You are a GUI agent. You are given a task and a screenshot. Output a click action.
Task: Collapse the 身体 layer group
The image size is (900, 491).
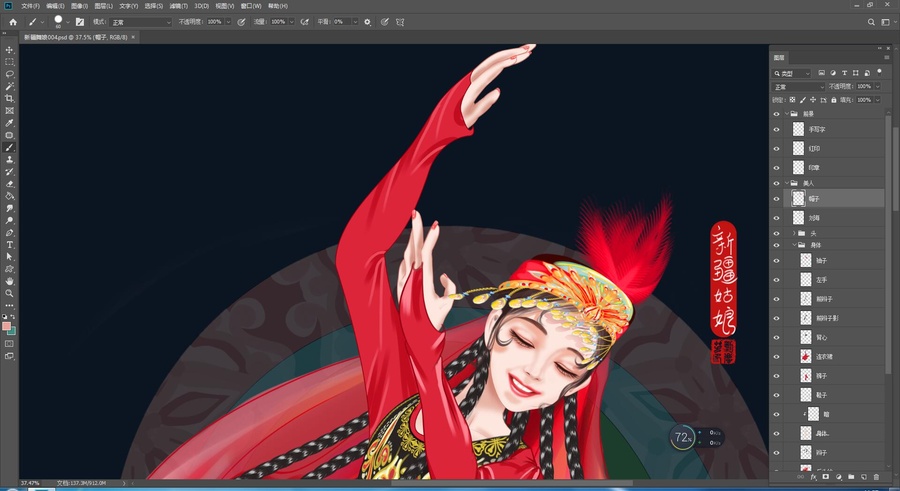click(794, 245)
